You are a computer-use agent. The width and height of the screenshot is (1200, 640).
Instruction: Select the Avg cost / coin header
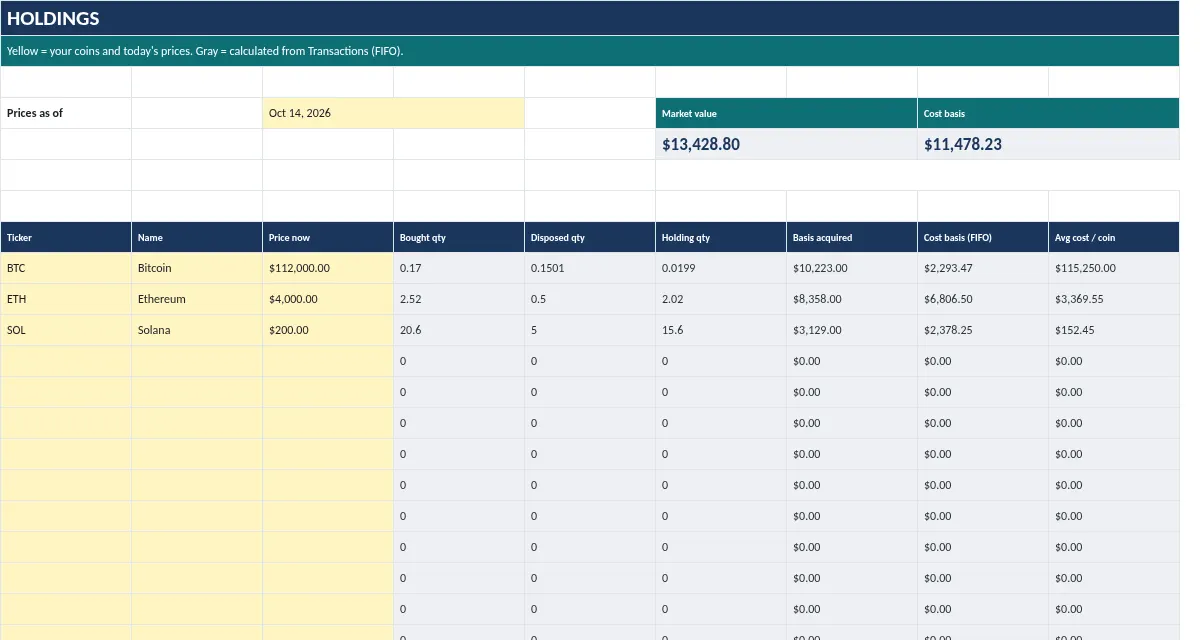(x=1114, y=237)
